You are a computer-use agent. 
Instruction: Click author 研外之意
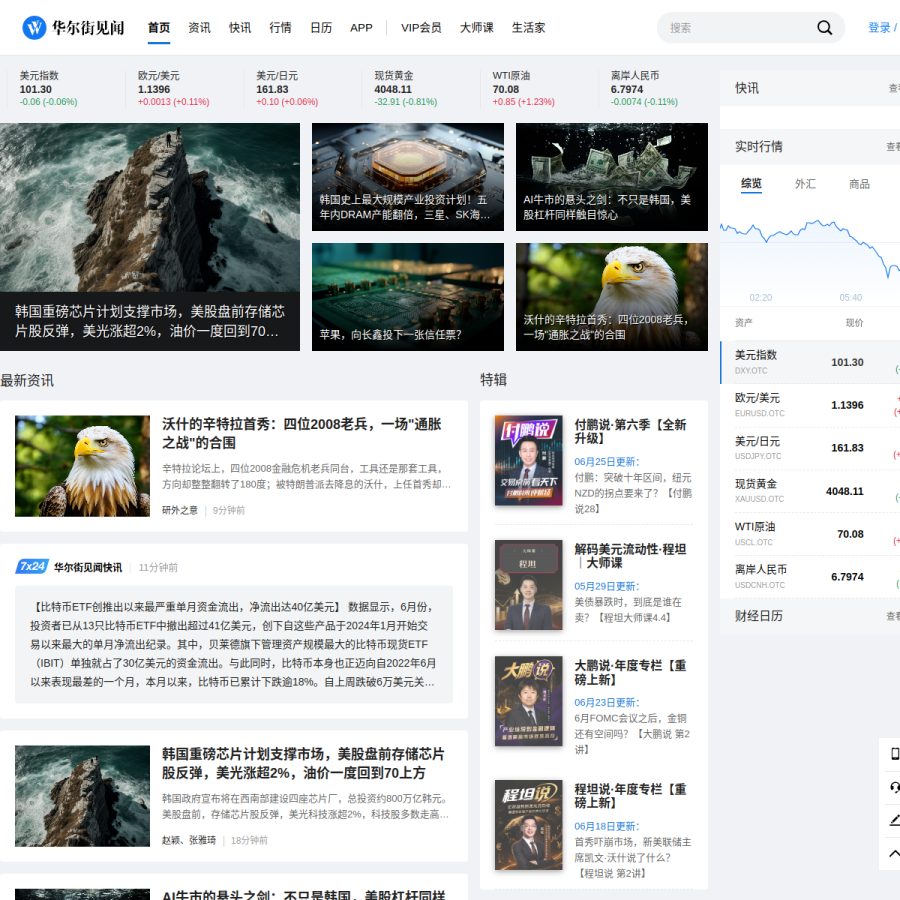(x=180, y=510)
